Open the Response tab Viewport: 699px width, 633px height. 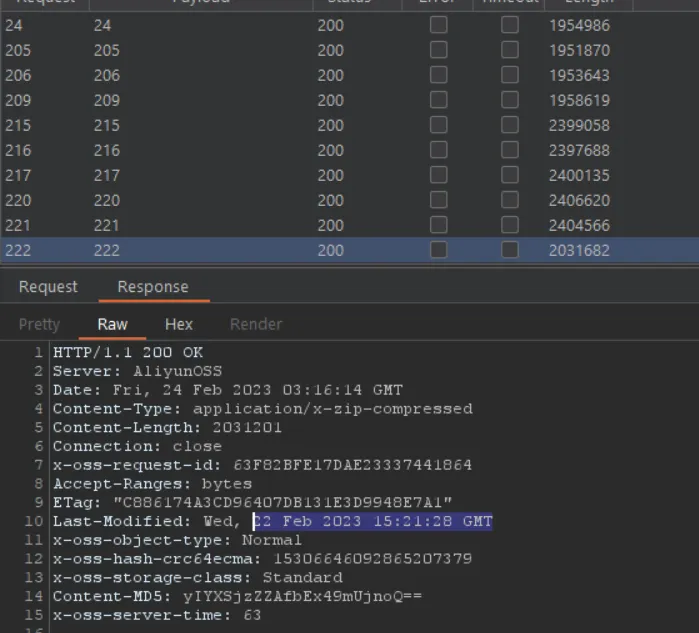[x=153, y=287]
